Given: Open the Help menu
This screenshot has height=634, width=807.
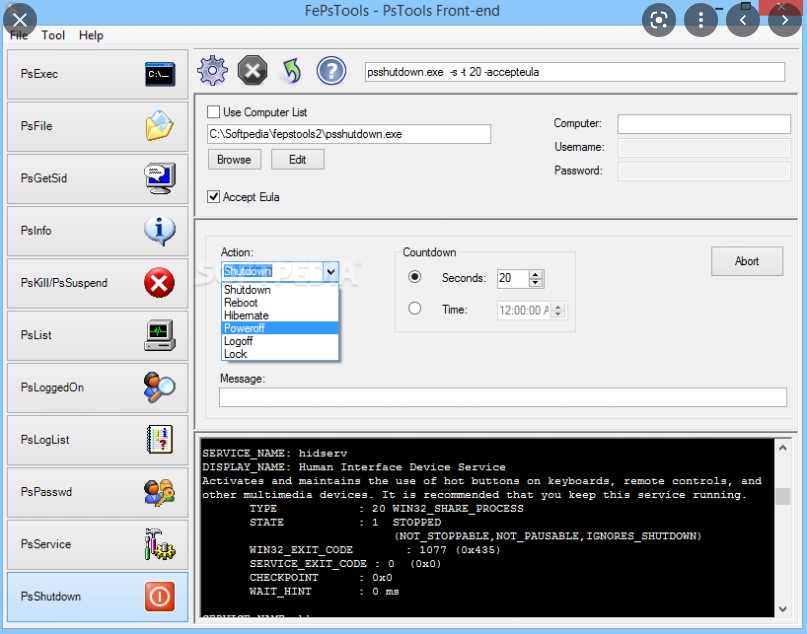Looking at the screenshot, I should [x=91, y=36].
